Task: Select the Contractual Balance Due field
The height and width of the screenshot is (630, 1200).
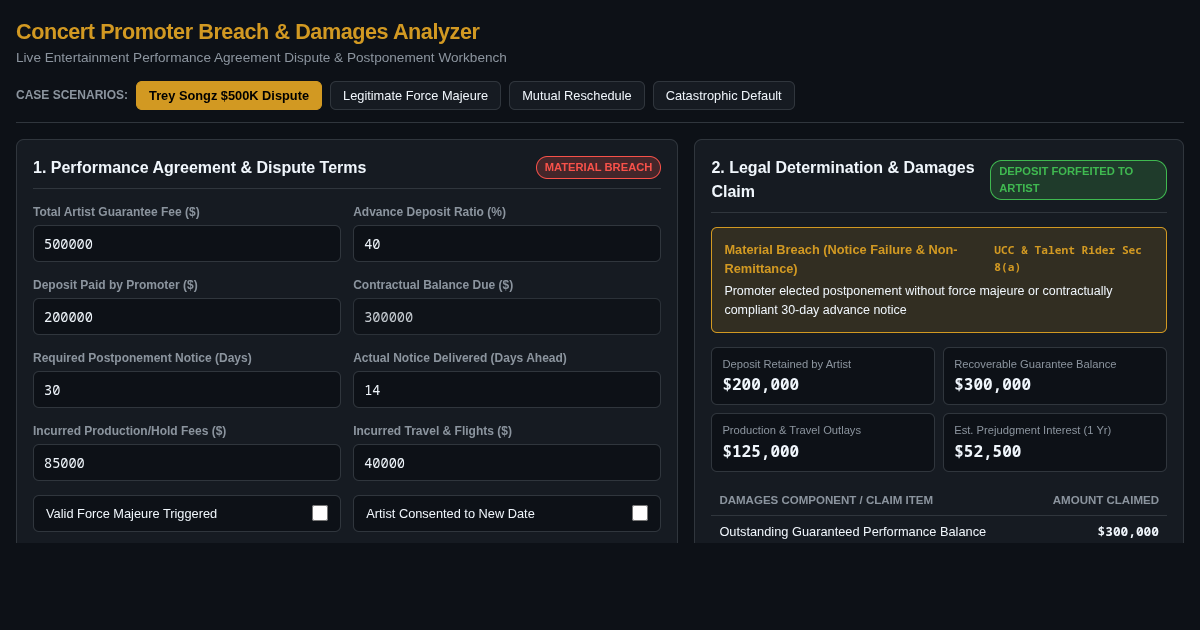Action: click(507, 316)
